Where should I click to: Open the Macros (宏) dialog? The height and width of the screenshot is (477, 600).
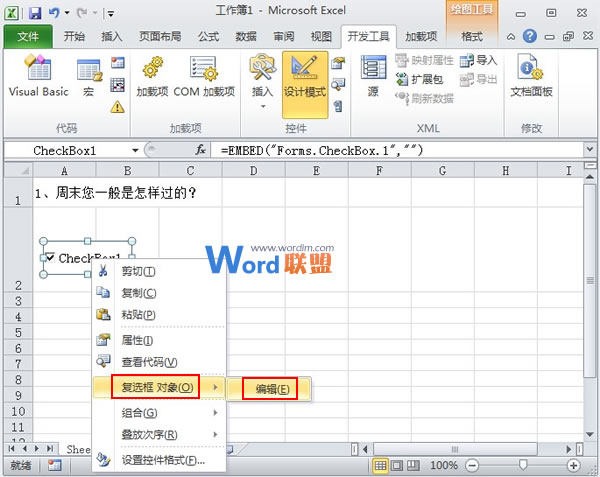point(89,78)
